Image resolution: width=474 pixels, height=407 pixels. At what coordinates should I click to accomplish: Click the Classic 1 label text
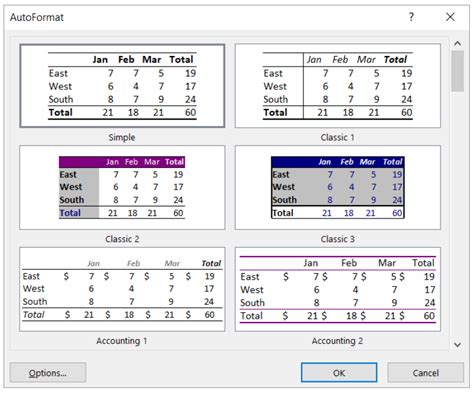(337, 137)
